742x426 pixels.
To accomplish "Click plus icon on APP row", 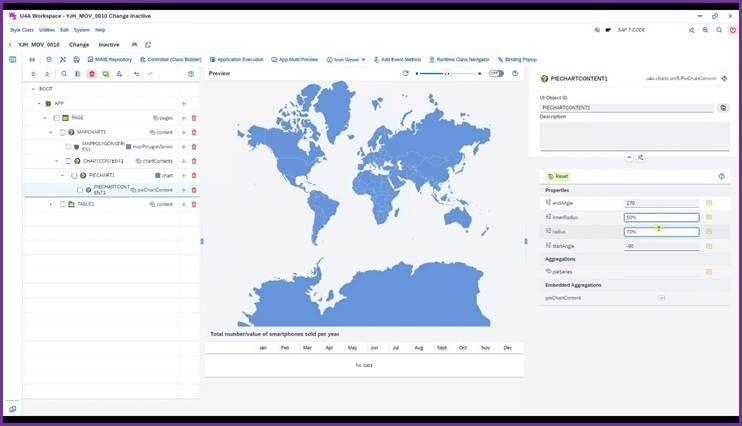I will [184, 103].
